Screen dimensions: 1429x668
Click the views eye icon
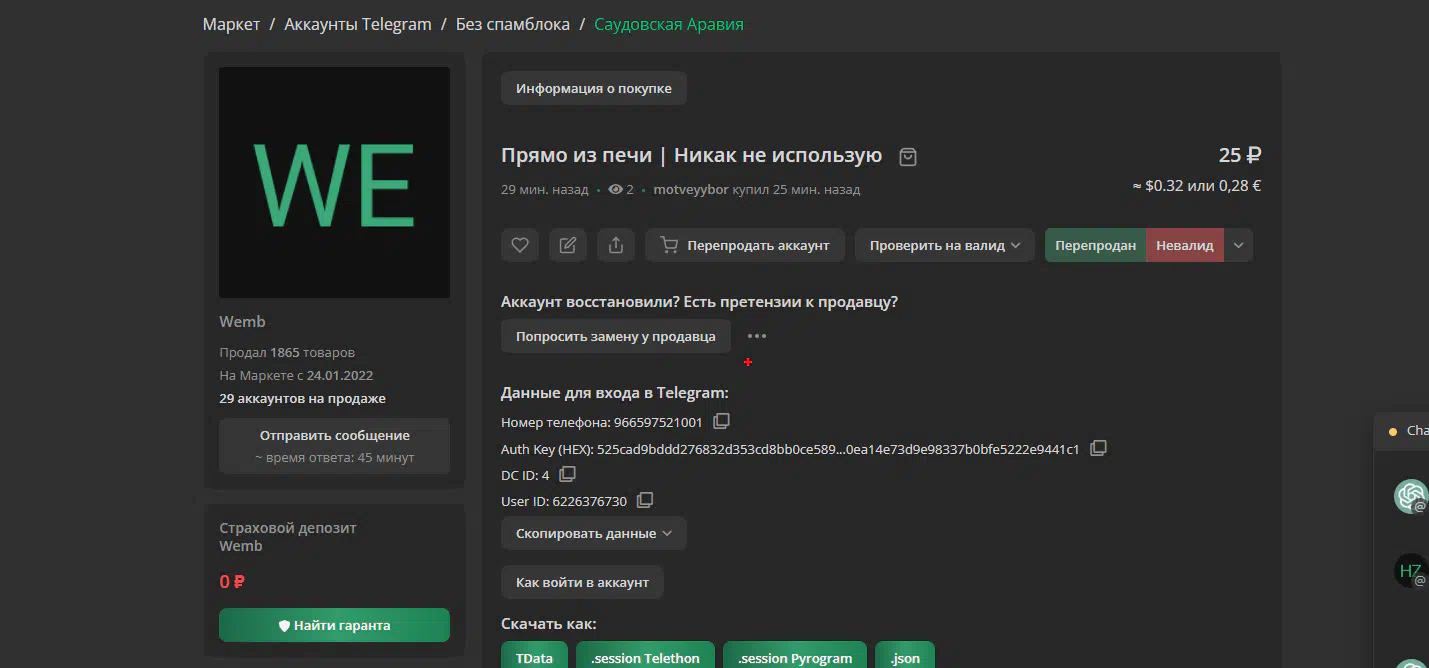coord(616,189)
